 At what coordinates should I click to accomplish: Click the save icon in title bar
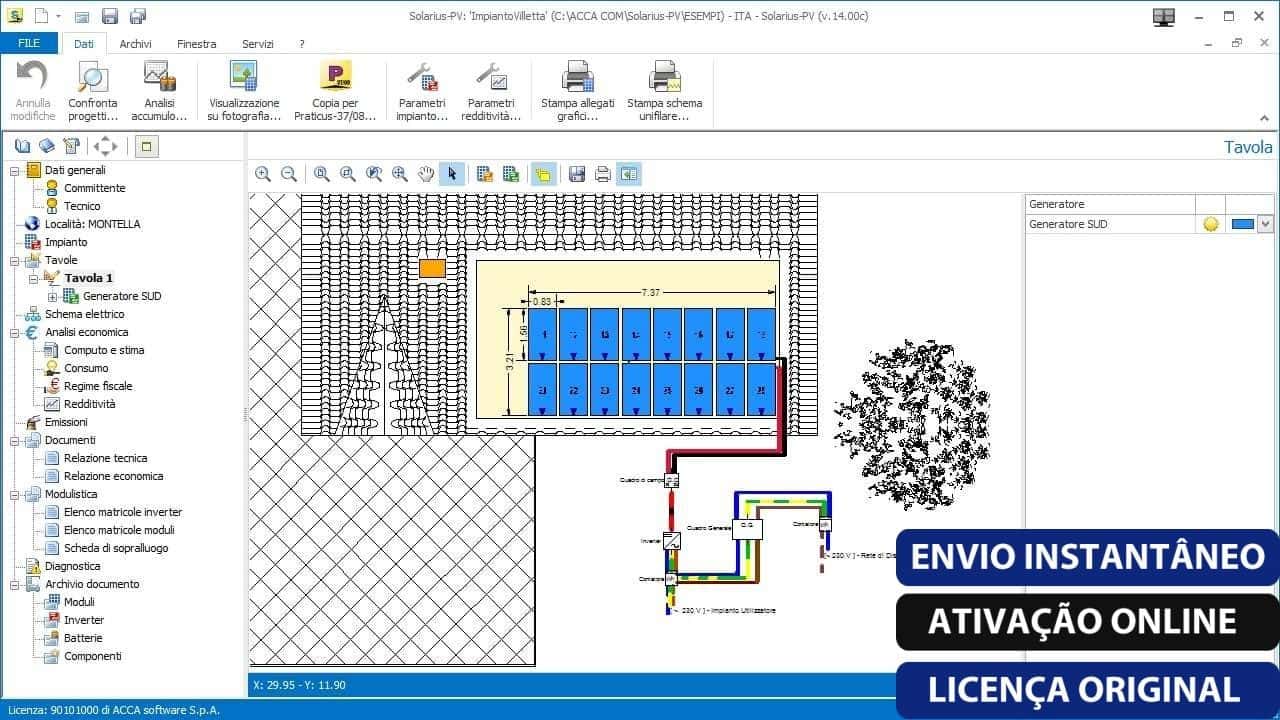click(x=110, y=16)
